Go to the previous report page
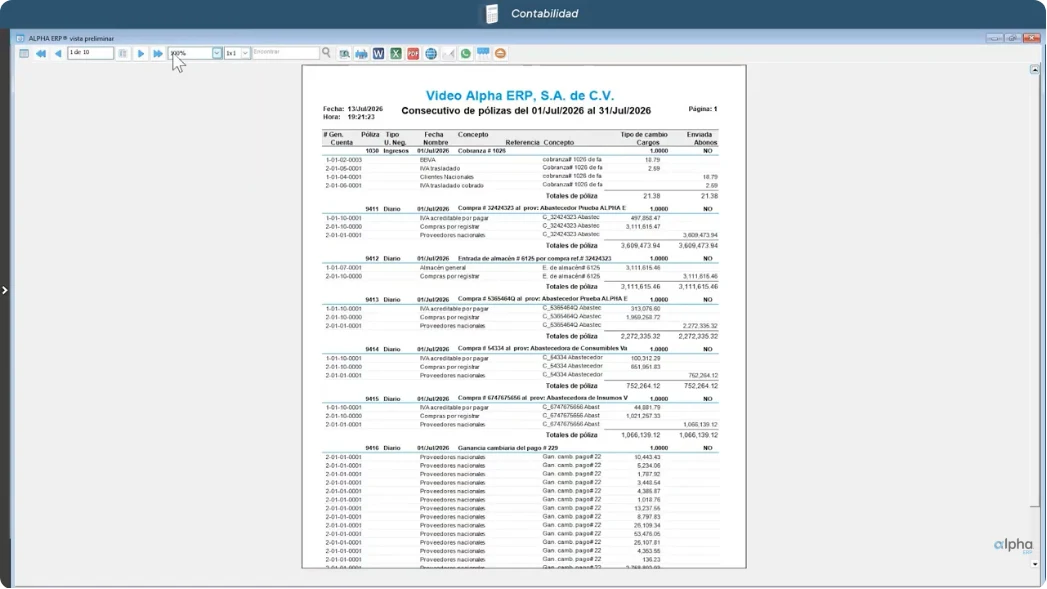The height and width of the screenshot is (589, 1047). coord(57,53)
